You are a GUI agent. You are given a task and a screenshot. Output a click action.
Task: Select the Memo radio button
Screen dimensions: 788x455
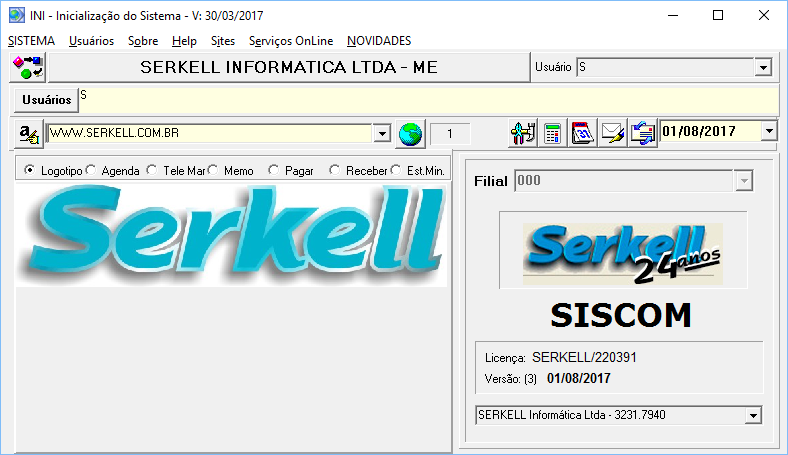click(x=213, y=170)
